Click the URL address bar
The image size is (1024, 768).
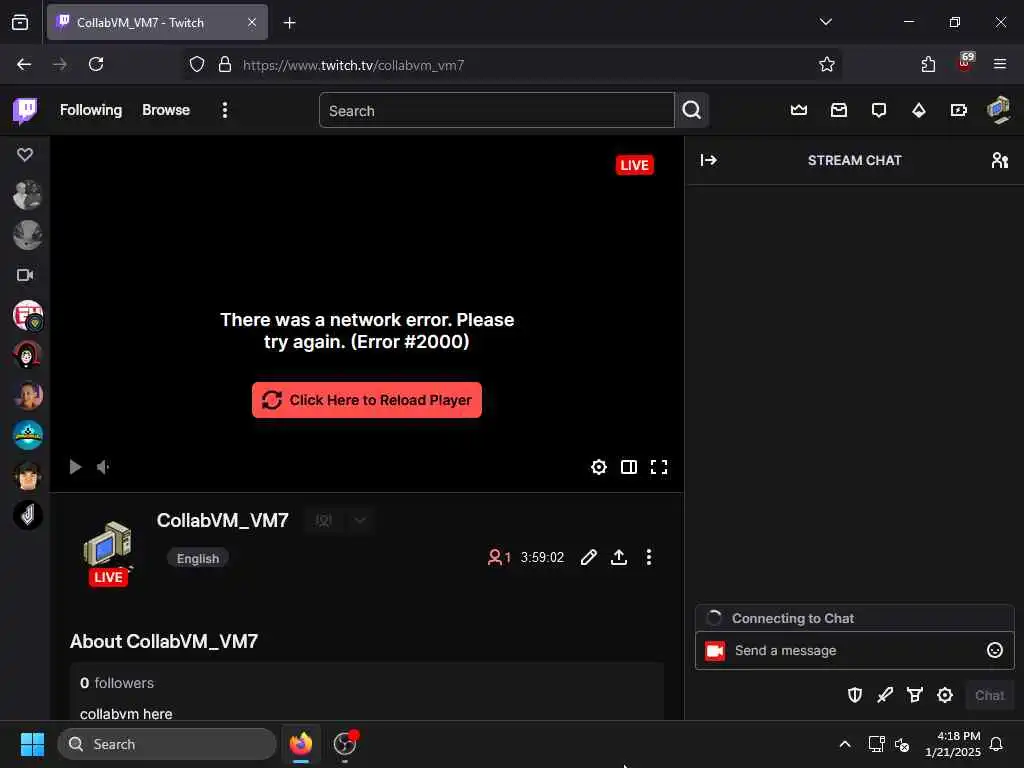pos(513,65)
